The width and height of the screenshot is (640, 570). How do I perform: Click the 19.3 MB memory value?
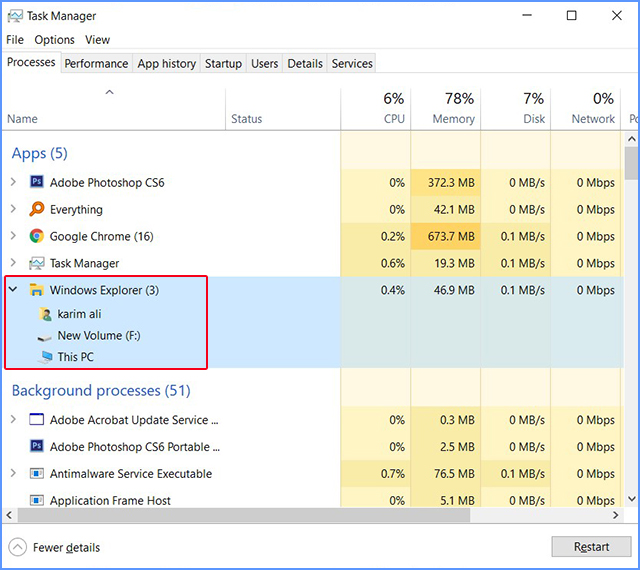pyautogui.click(x=454, y=263)
